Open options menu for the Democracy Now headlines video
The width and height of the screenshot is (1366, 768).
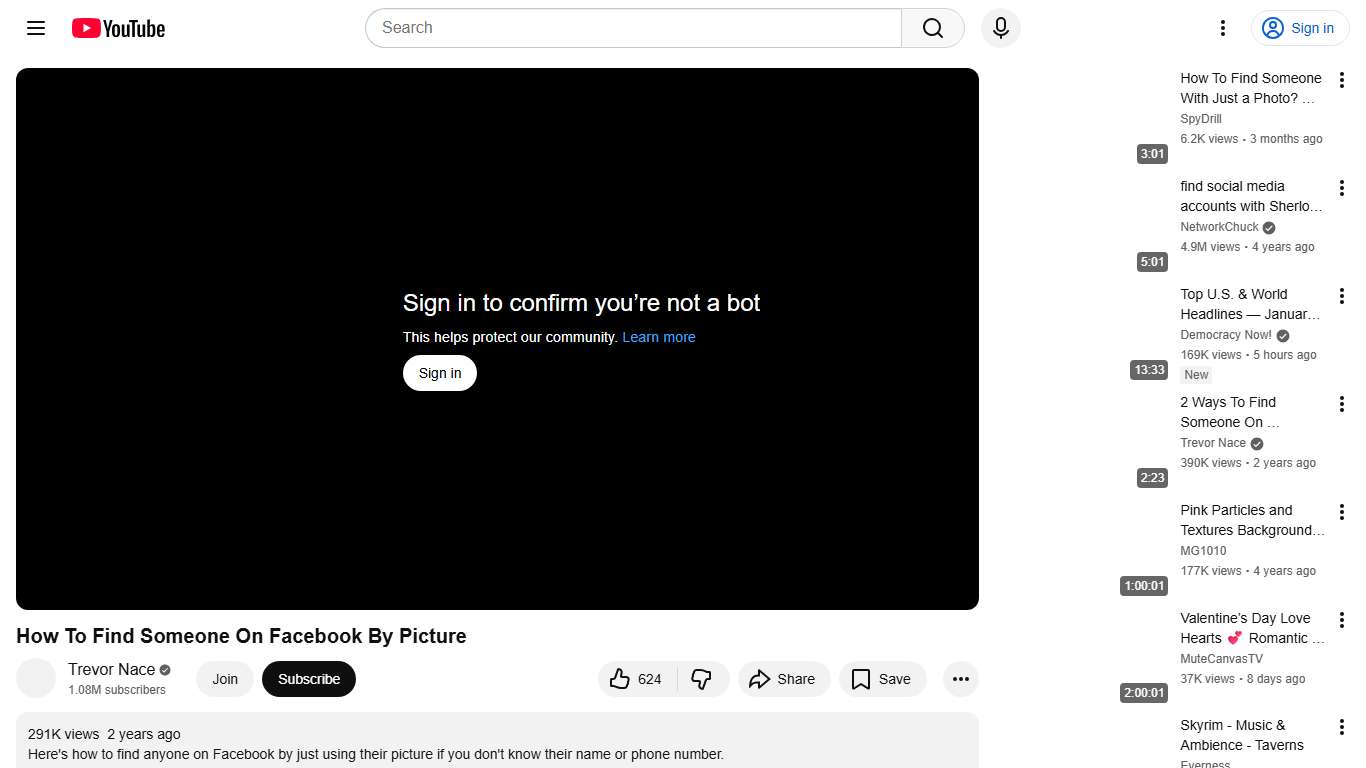point(1342,295)
